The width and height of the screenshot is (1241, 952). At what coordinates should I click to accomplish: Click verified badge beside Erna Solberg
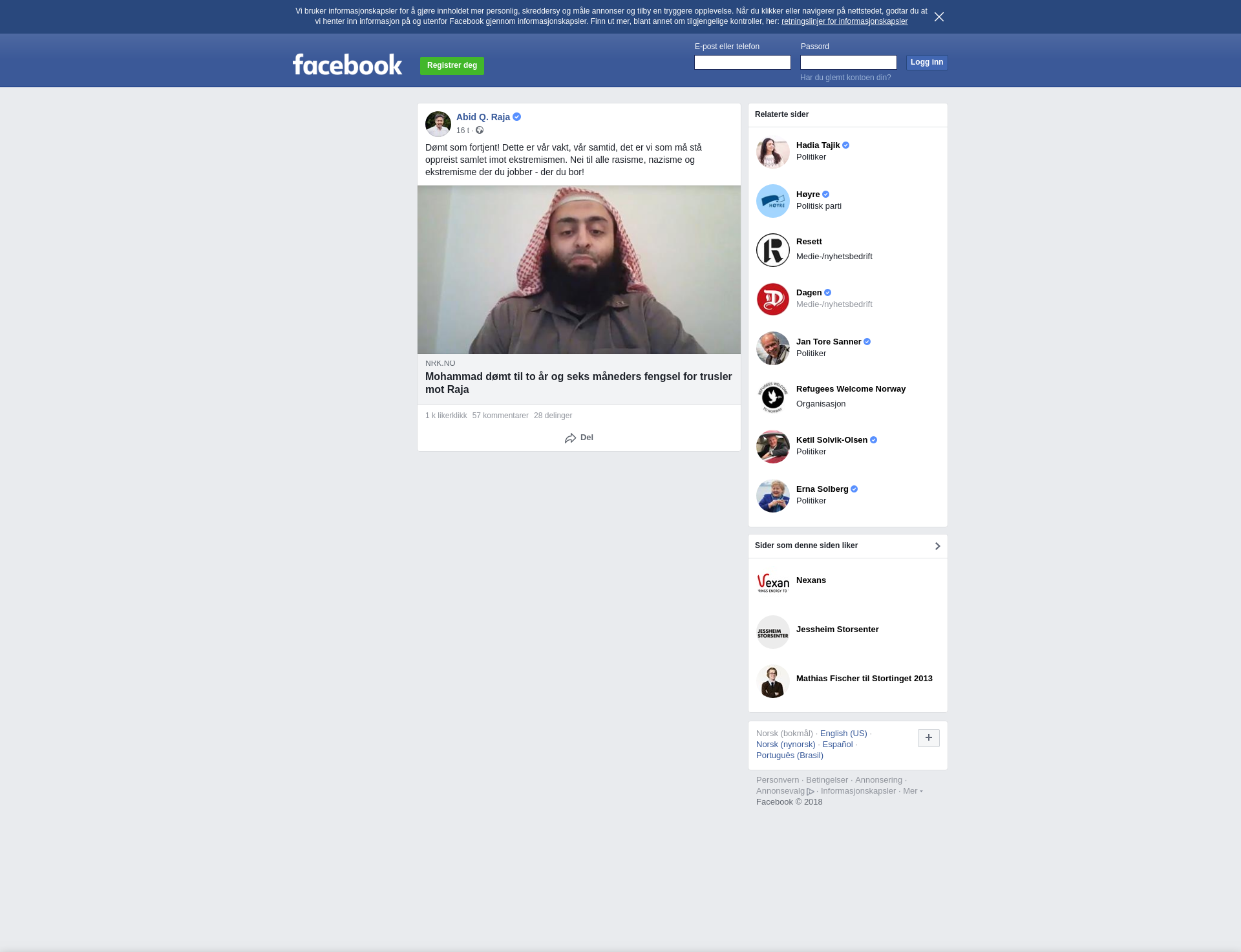(x=854, y=489)
